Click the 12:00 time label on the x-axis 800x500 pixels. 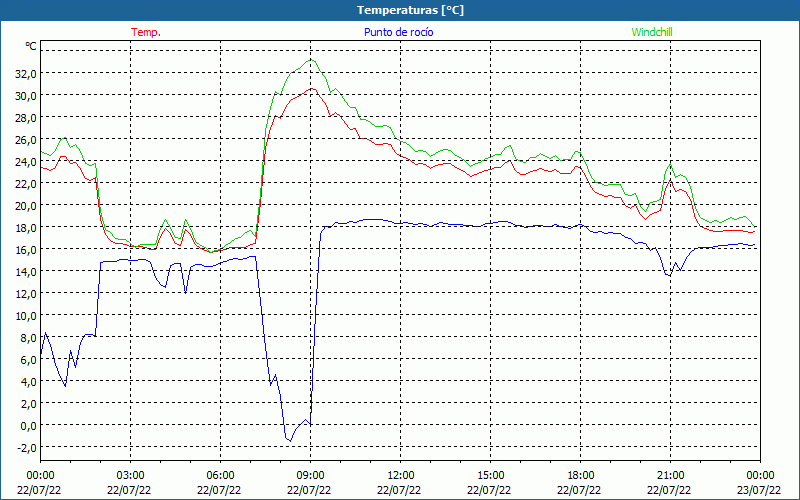tap(401, 476)
